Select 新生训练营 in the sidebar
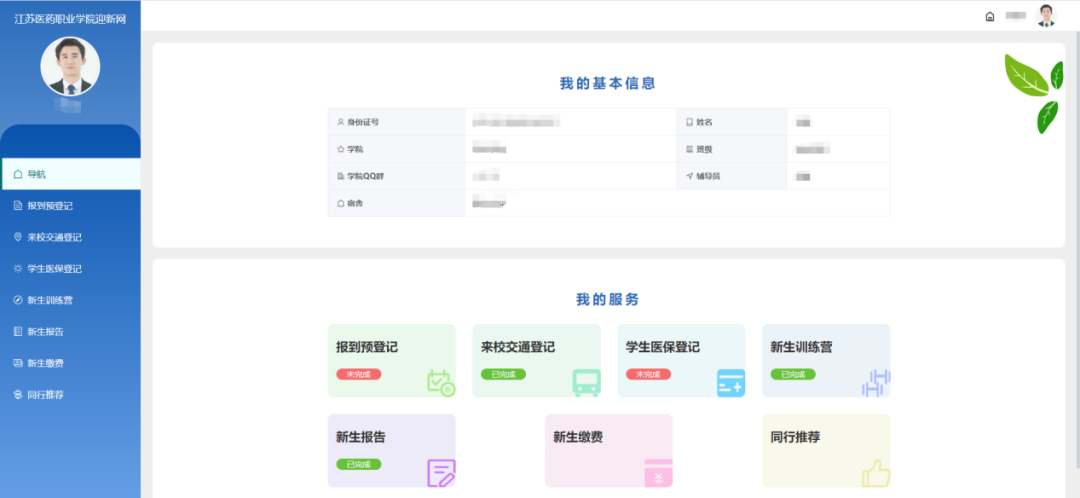The height and width of the screenshot is (498, 1080). tap(50, 300)
